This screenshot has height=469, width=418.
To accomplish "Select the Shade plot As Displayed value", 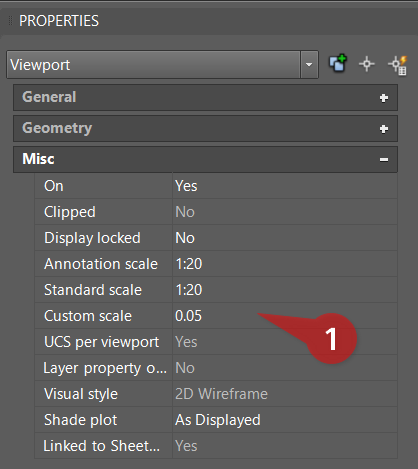I will pos(285,420).
